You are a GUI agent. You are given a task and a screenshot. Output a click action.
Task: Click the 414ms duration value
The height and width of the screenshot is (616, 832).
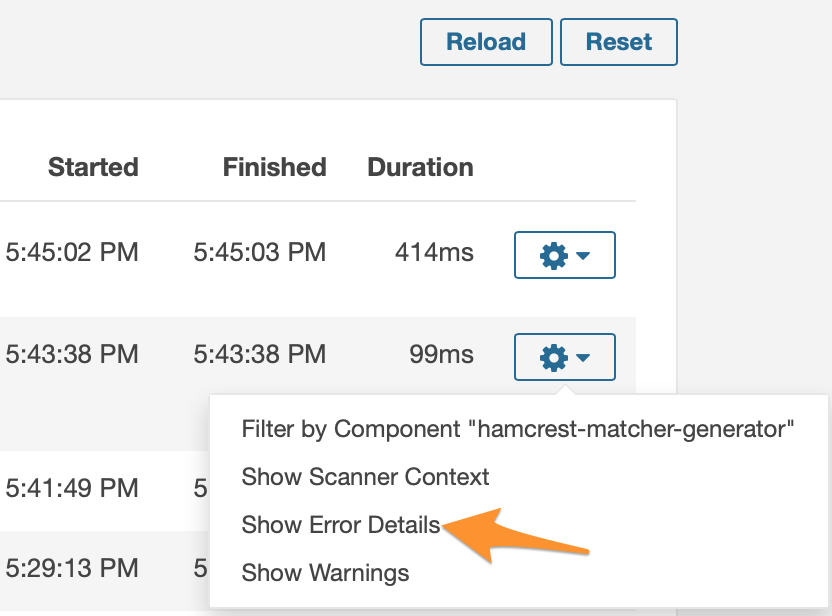coord(434,253)
